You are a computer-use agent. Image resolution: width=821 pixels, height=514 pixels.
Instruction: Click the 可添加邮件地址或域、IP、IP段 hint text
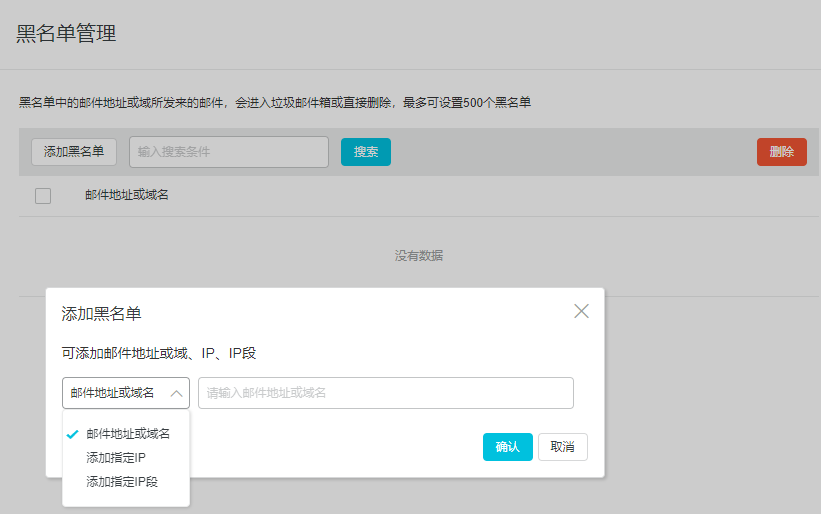point(159,353)
